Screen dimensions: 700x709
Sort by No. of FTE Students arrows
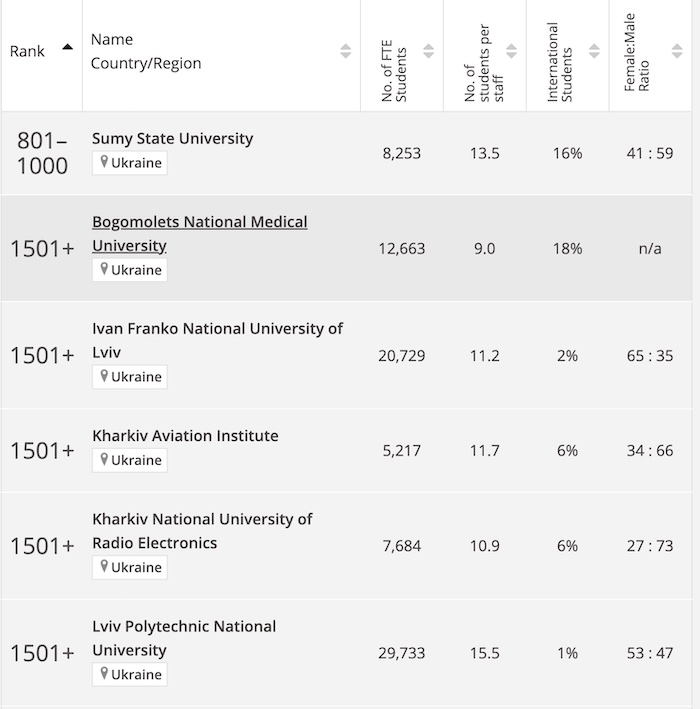tap(428, 51)
